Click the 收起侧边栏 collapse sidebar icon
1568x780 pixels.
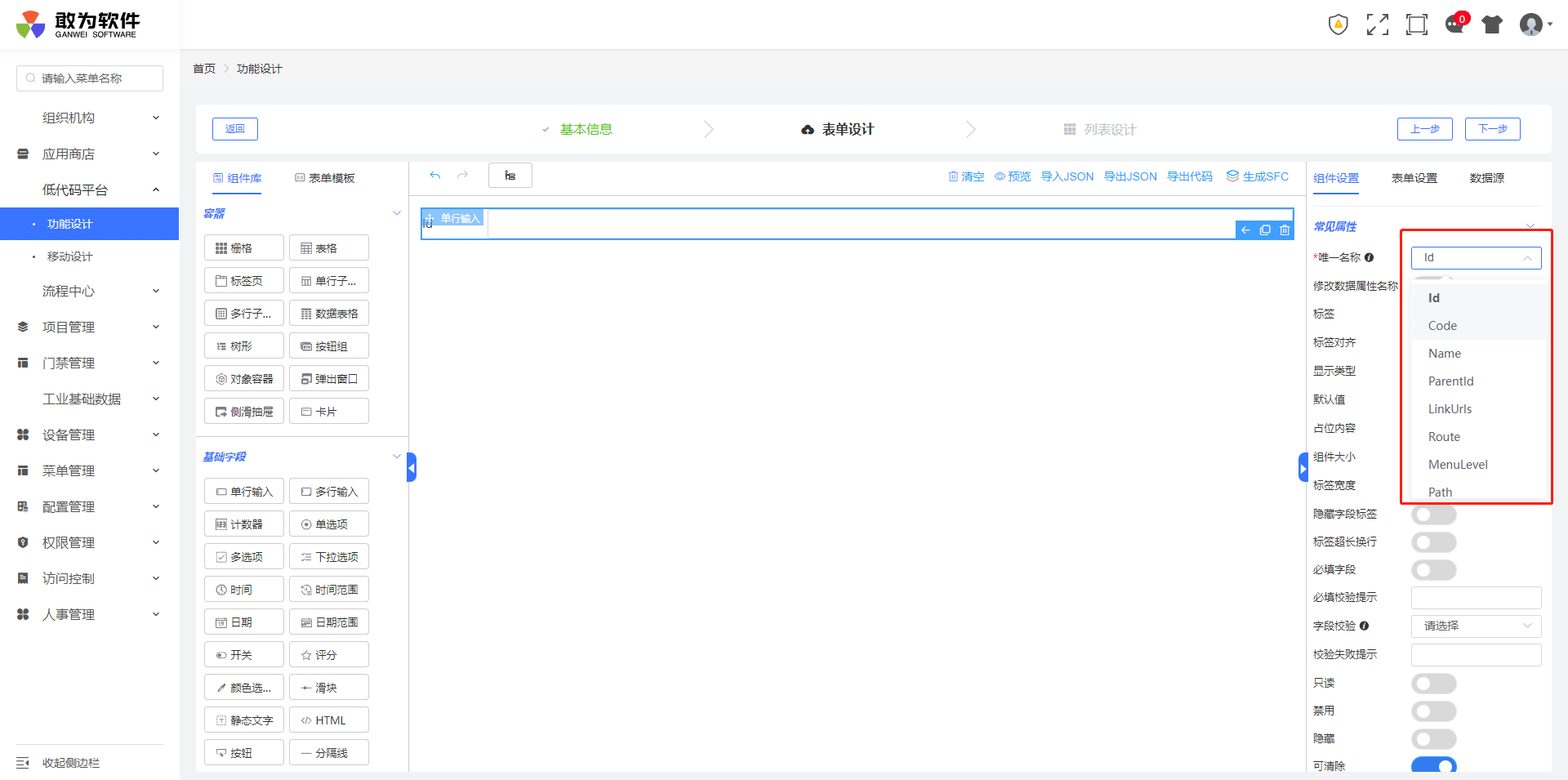(x=23, y=763)
